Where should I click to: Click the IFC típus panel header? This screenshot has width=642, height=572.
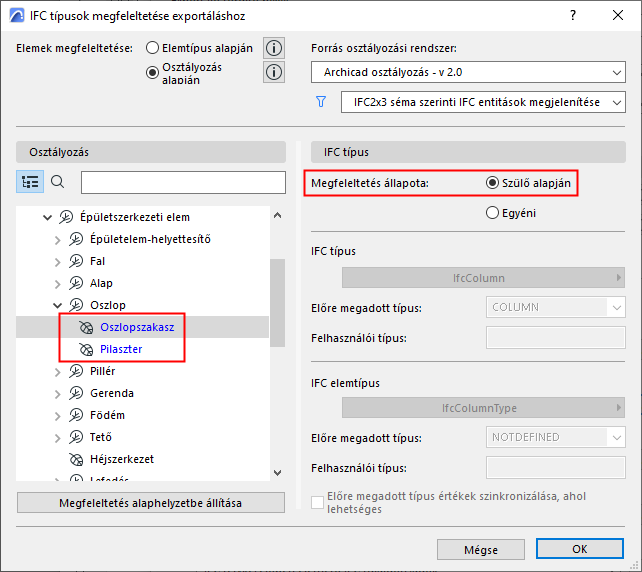468,152
